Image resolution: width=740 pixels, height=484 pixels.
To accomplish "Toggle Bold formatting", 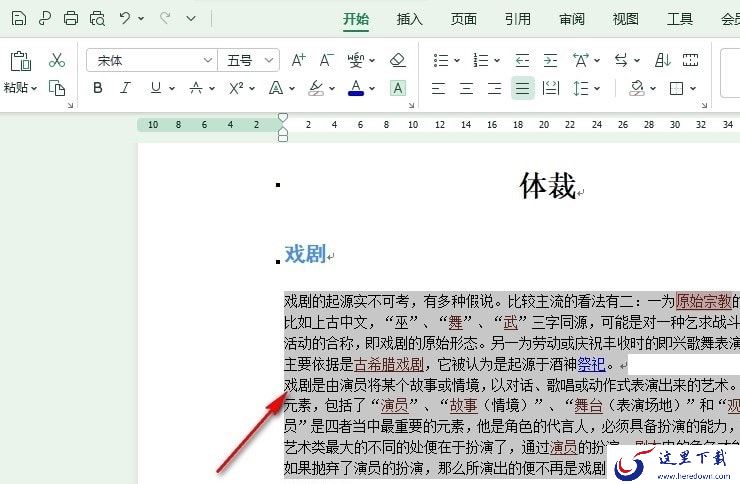I will pyautogui.click(x=97, y=88).
